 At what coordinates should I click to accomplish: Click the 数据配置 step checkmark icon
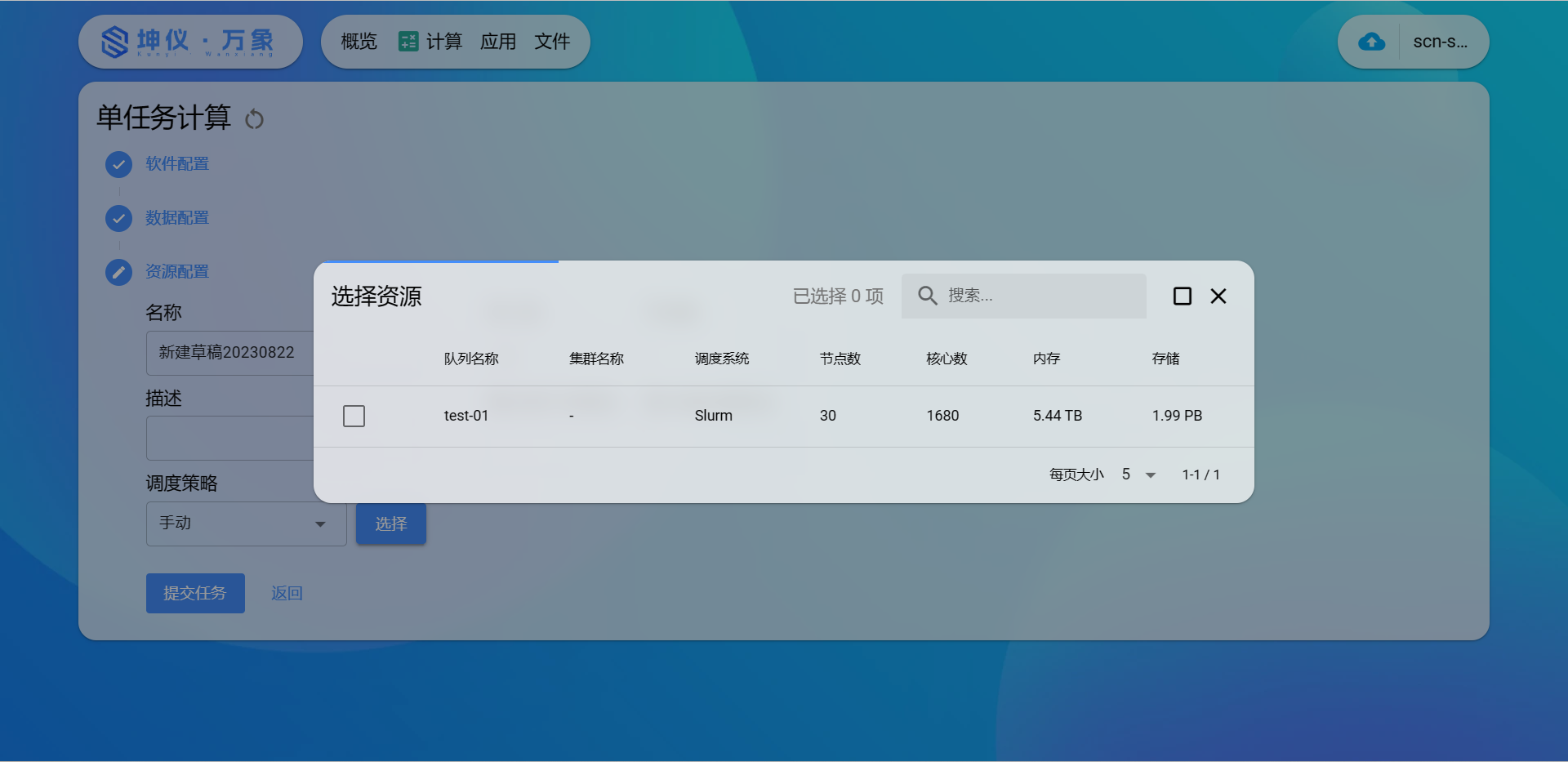pyautogui.click(x=118, y=218)
